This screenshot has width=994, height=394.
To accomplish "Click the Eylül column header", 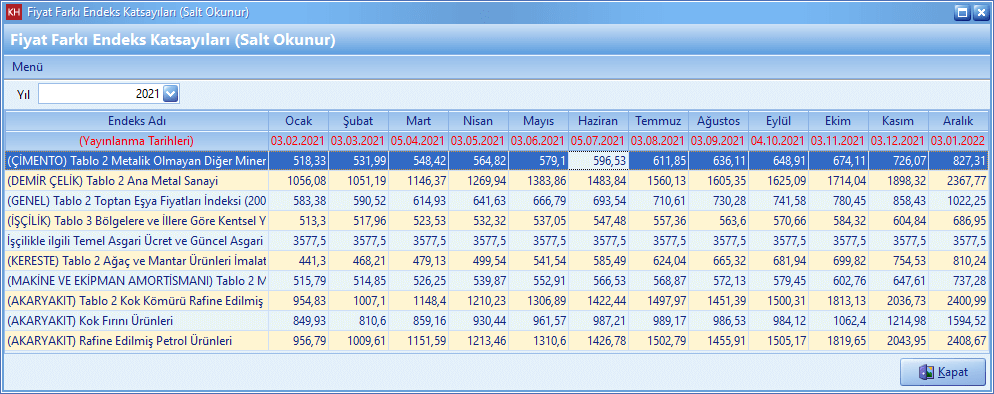I will coord(778,121).
